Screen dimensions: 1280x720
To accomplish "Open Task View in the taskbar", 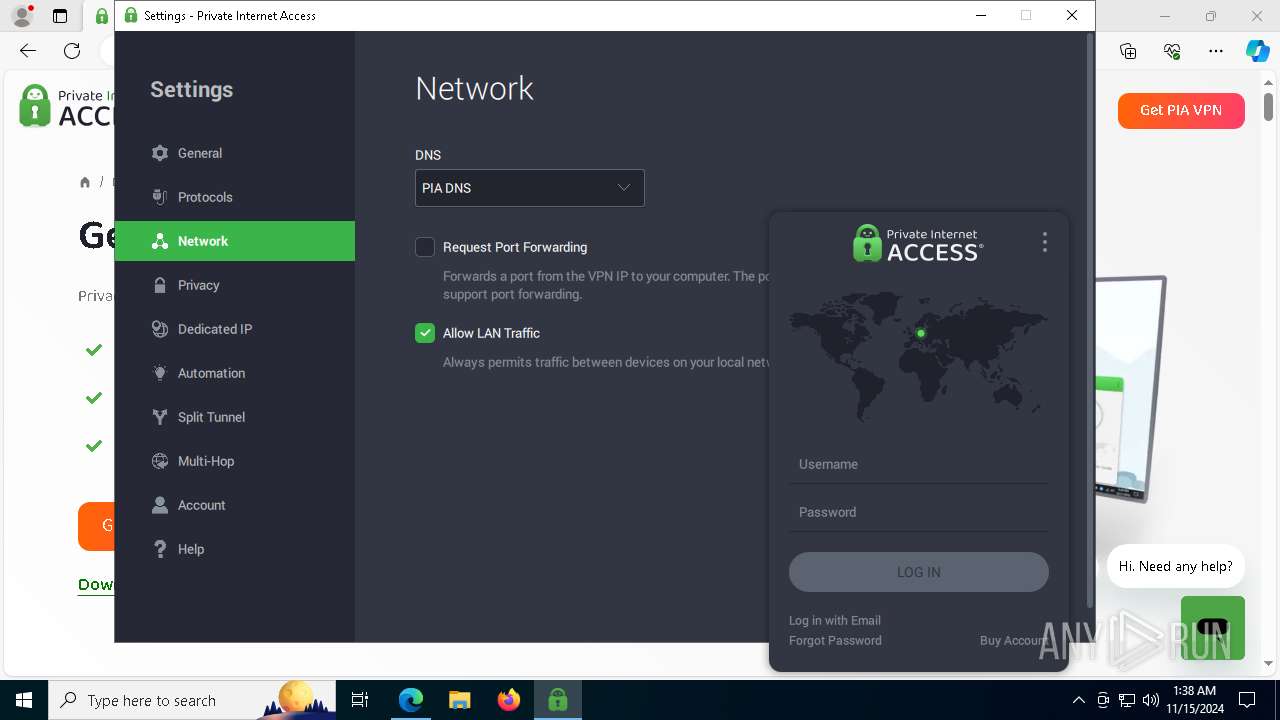I will (361, 700).
